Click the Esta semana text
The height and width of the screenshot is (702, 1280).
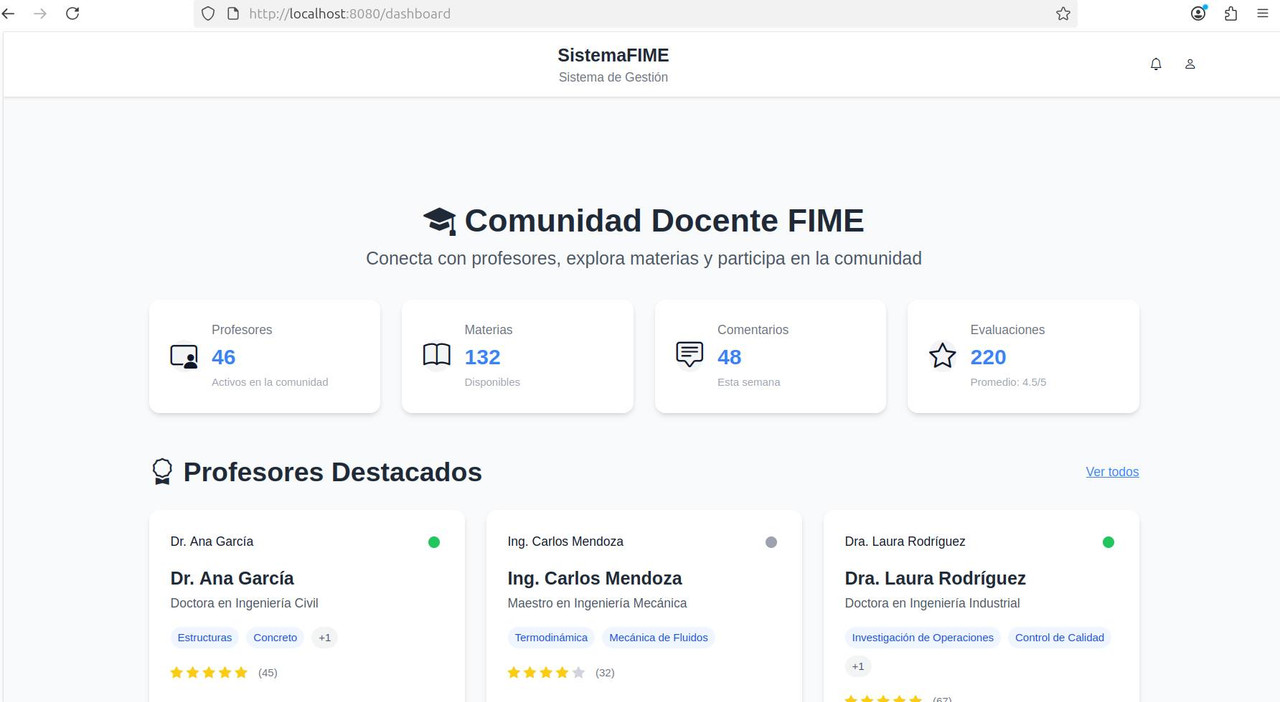pos(749,382)
